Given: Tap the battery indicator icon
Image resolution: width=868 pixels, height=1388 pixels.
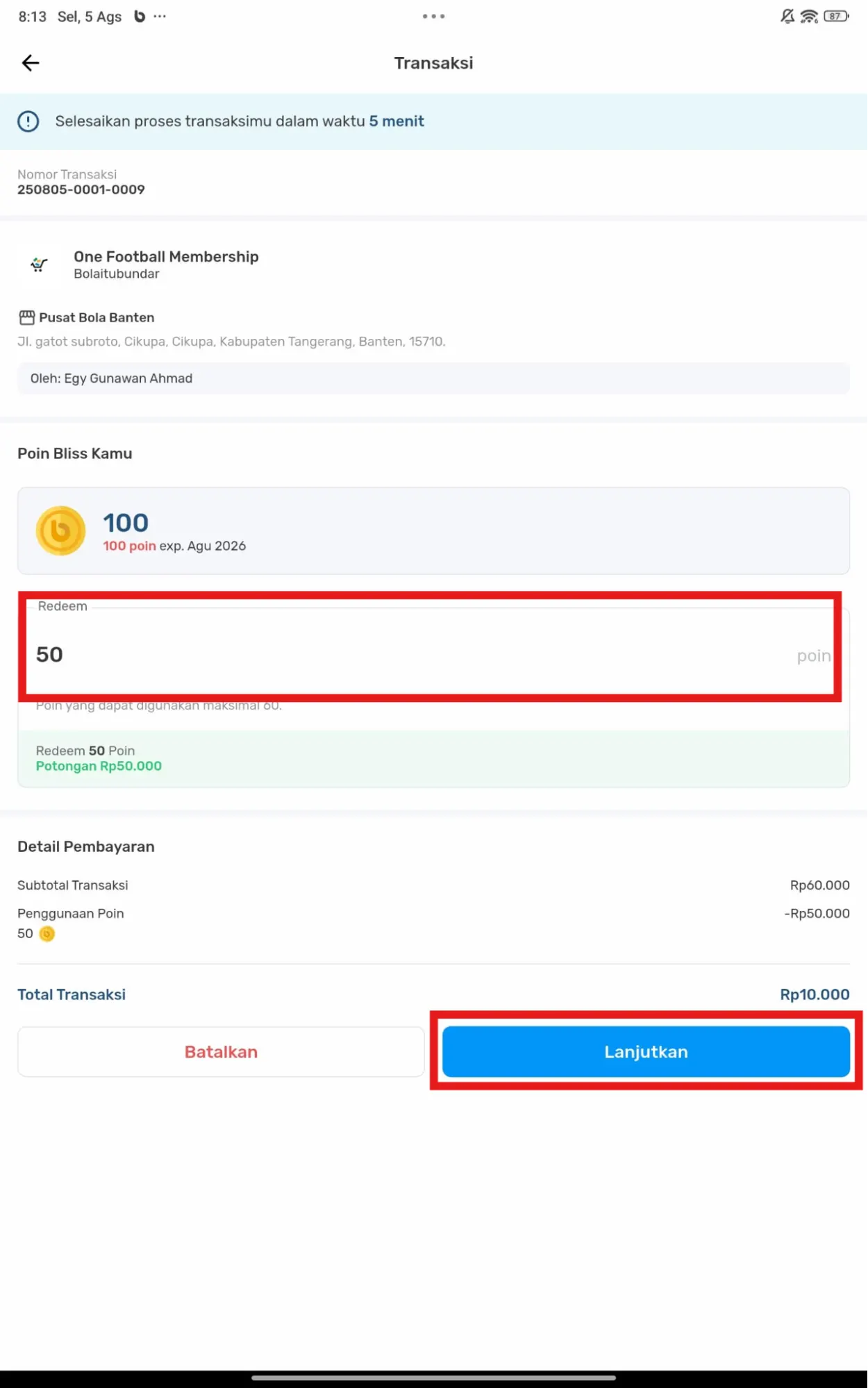Looking at the screenshot, I should 835,16.
